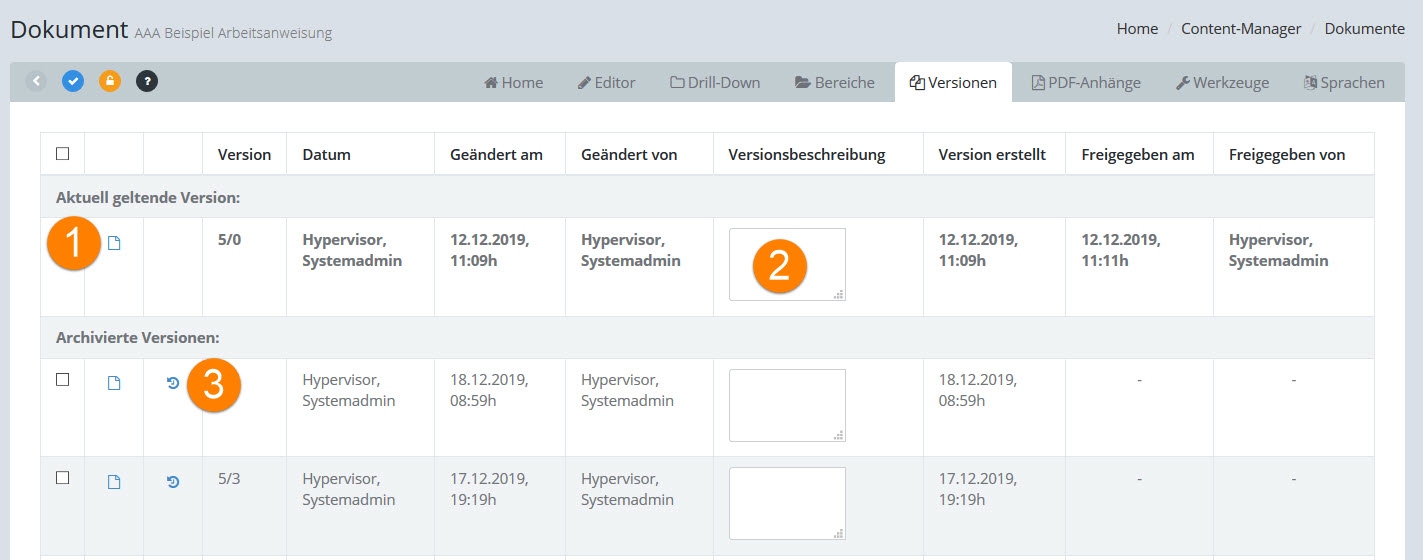This screenshot has height=560, width=1423.
Task: Click Home in the breadcrumb
Action: pos(1137,29)
